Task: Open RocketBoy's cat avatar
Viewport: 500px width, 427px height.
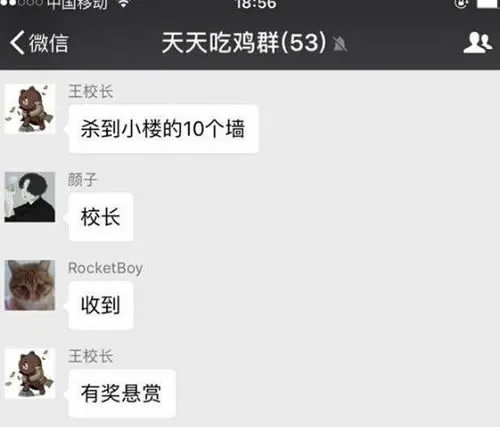Action: tap(30, 285)
